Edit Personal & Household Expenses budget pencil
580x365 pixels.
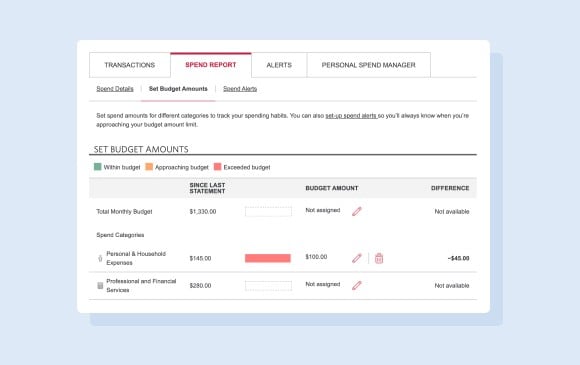pyautogui.click(x=357, y=258)
